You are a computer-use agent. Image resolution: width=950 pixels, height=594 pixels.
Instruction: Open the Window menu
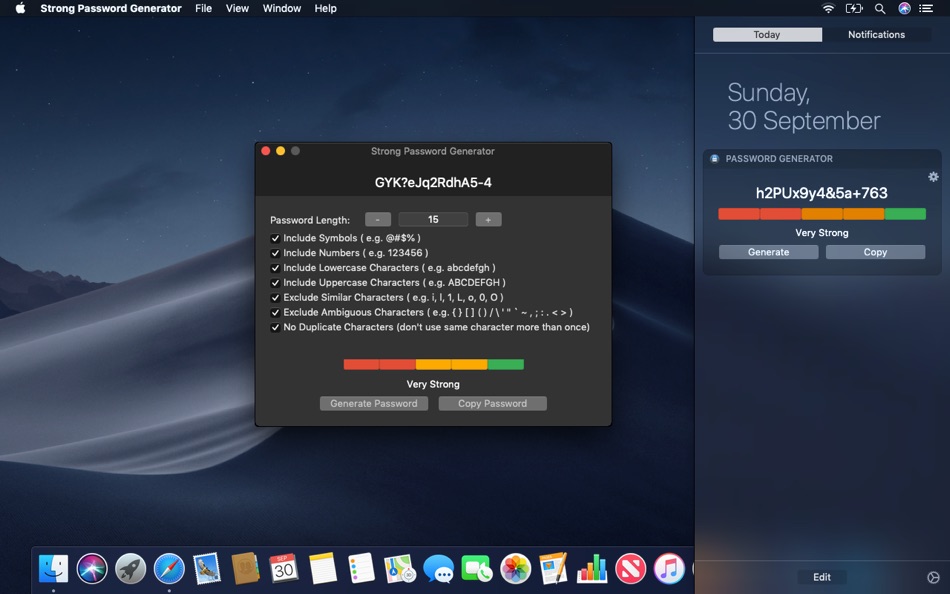[282, 8]
